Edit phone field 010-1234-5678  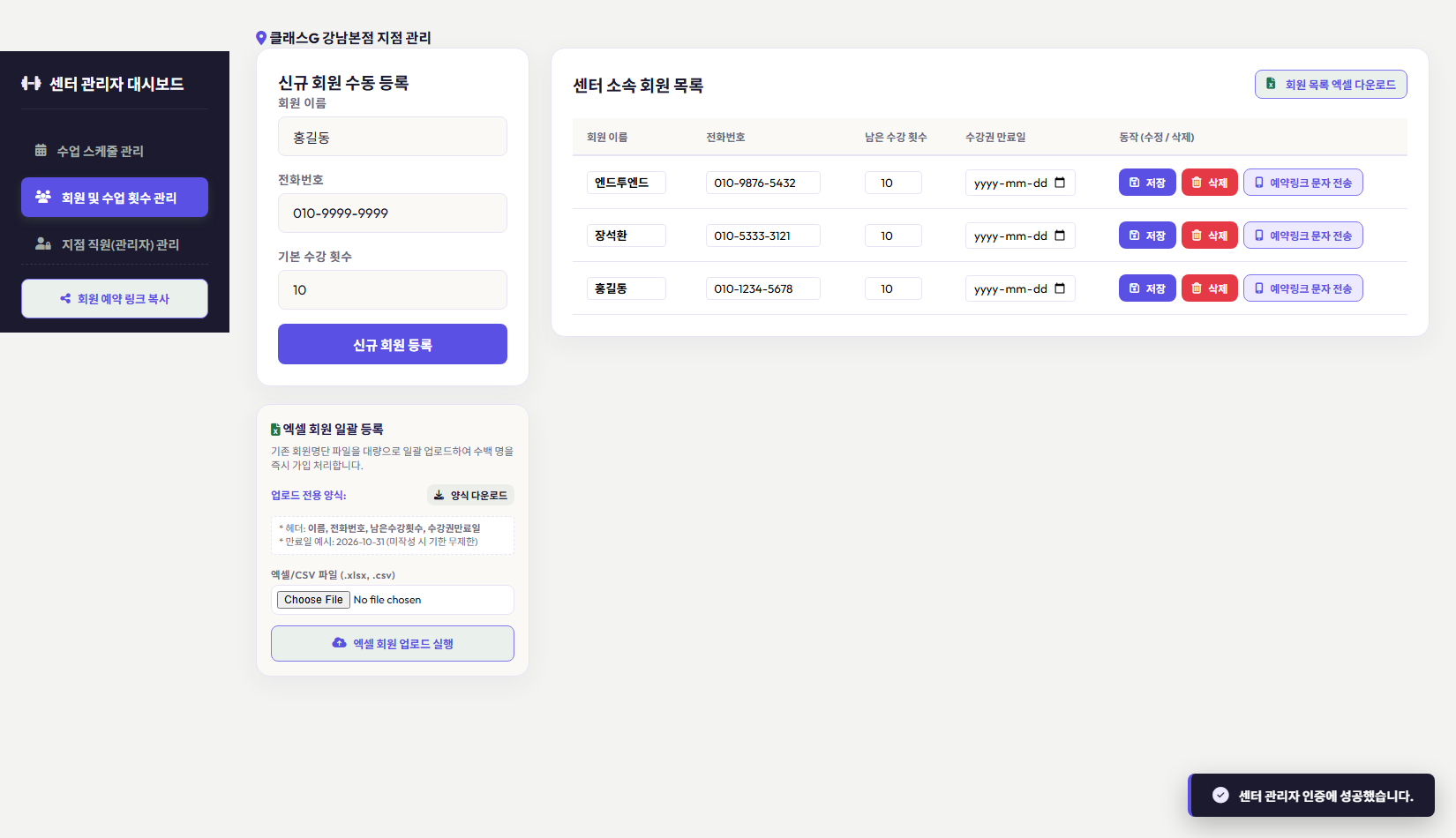pos(763,288)
